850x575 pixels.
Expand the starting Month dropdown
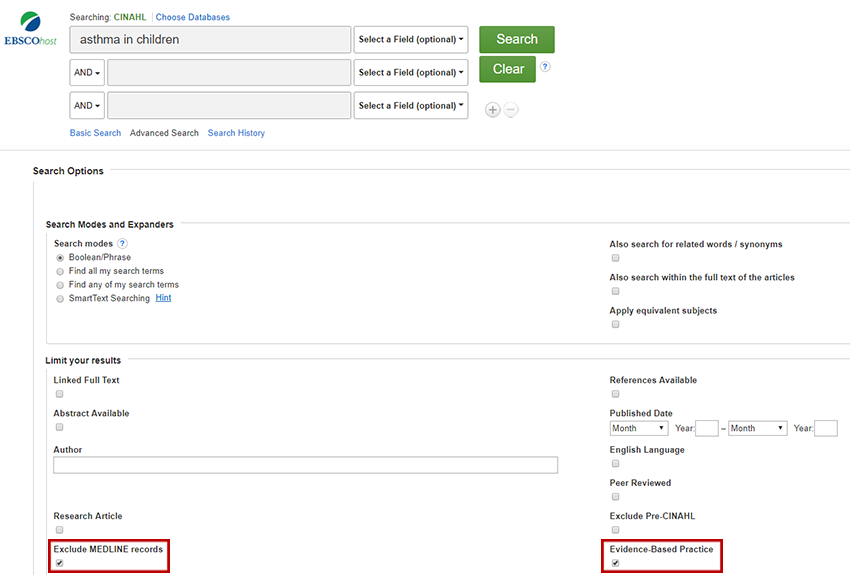[639, 429]
